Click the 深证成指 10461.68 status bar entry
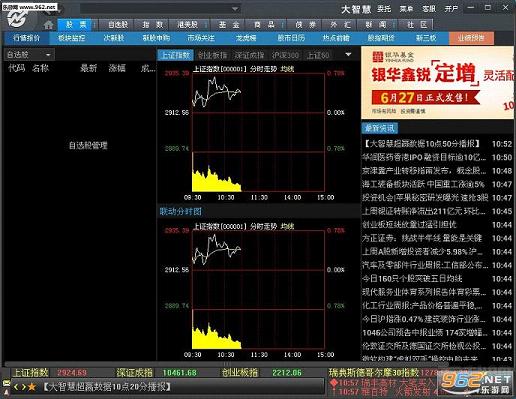Viewport: 516px width, 399px height. pos(157,373)
